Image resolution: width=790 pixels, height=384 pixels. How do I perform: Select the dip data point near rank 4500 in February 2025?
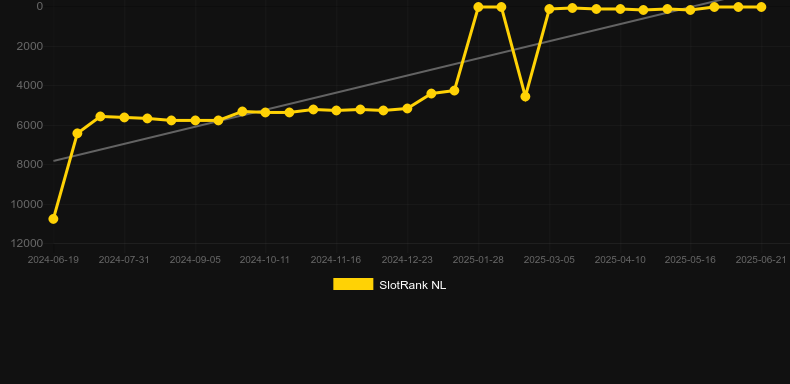point(525,96)
